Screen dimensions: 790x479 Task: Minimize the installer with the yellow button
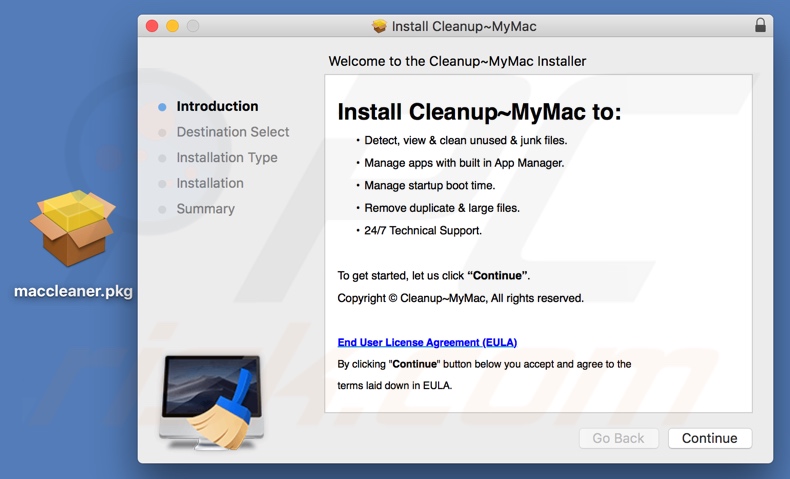(x=172, y=26)
